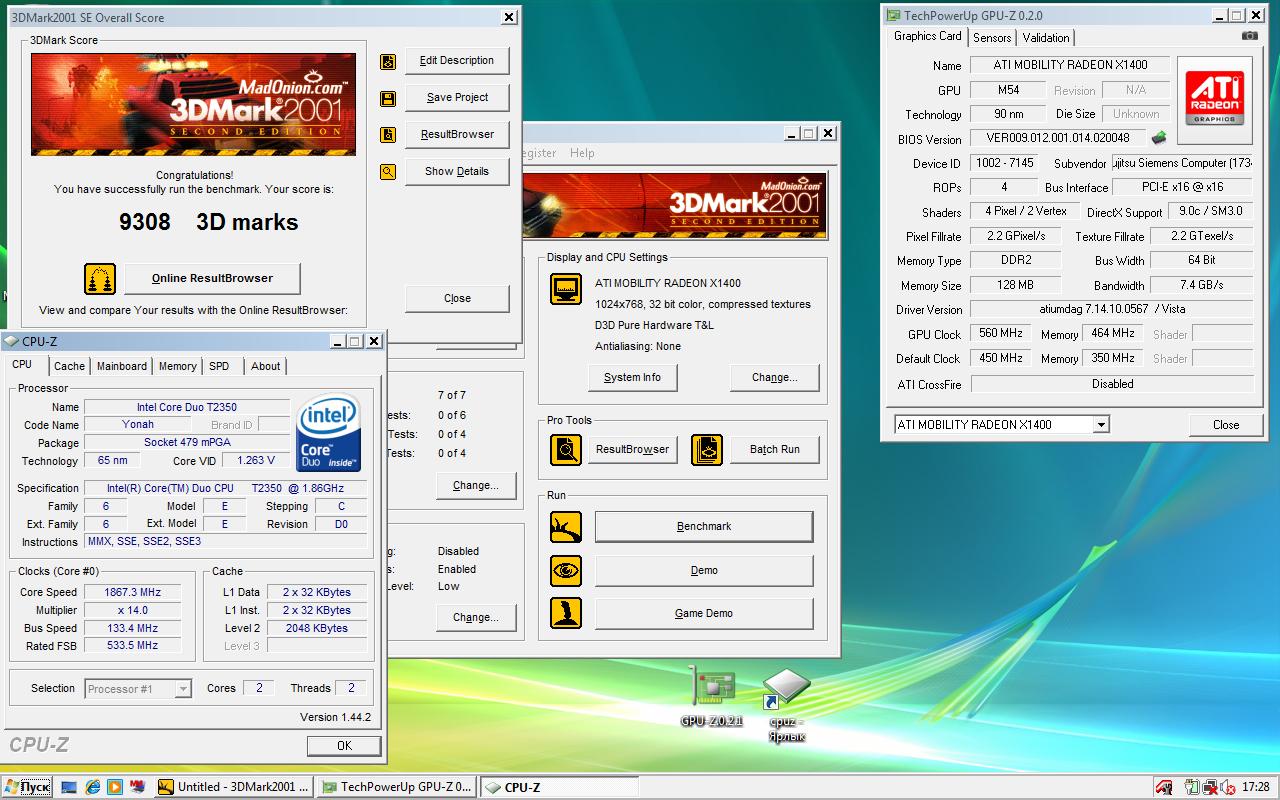Click the media player quick launch icon
Screen dimensions: 1280x800
click(115, 787)
